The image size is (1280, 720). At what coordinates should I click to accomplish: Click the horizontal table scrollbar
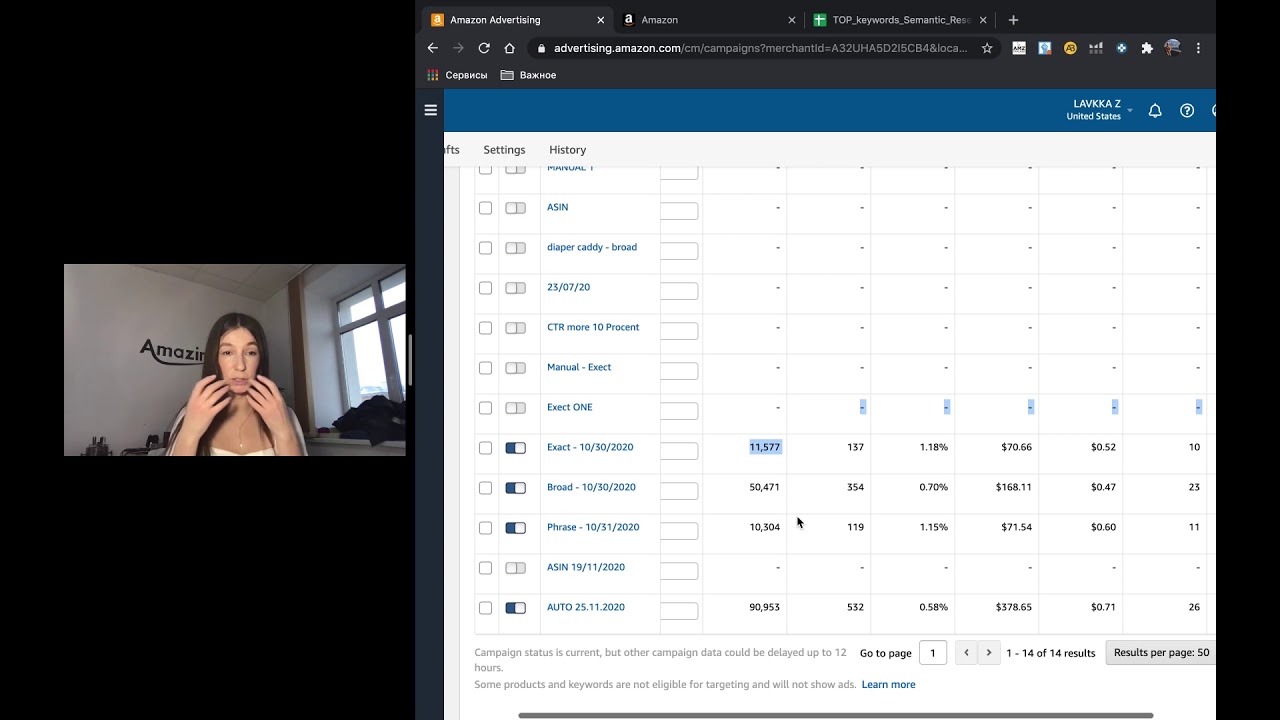pos(835,715)
